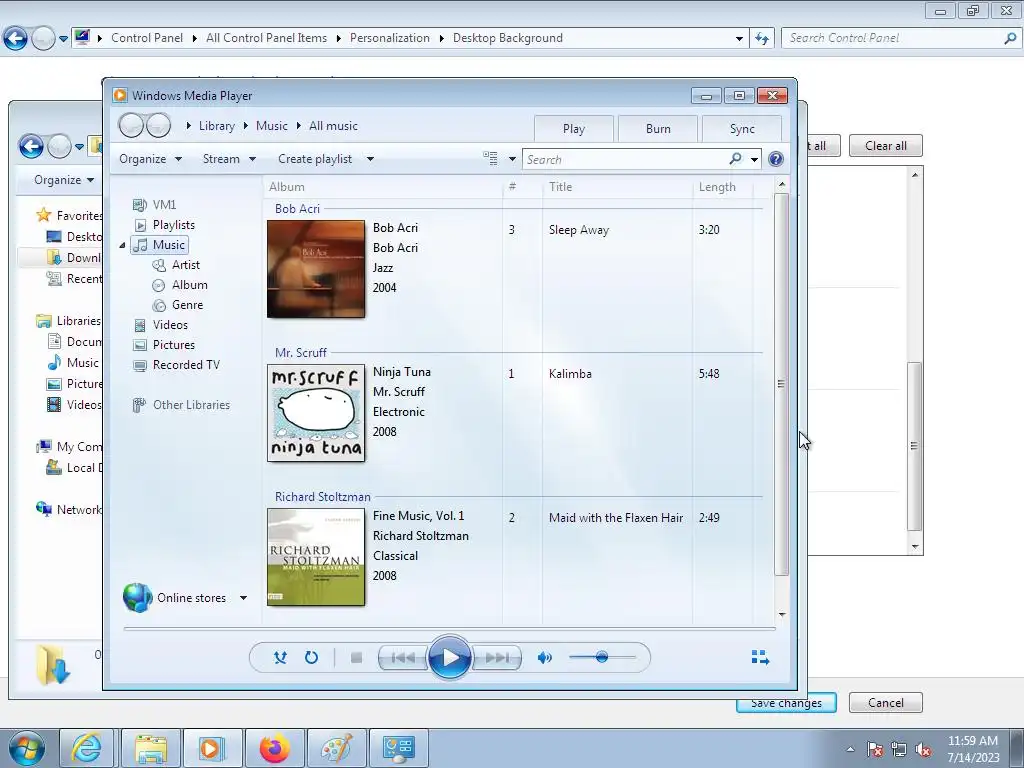1024x768 pixels.
Task: Turn on shuffle in Media Player
Action: 280,658
